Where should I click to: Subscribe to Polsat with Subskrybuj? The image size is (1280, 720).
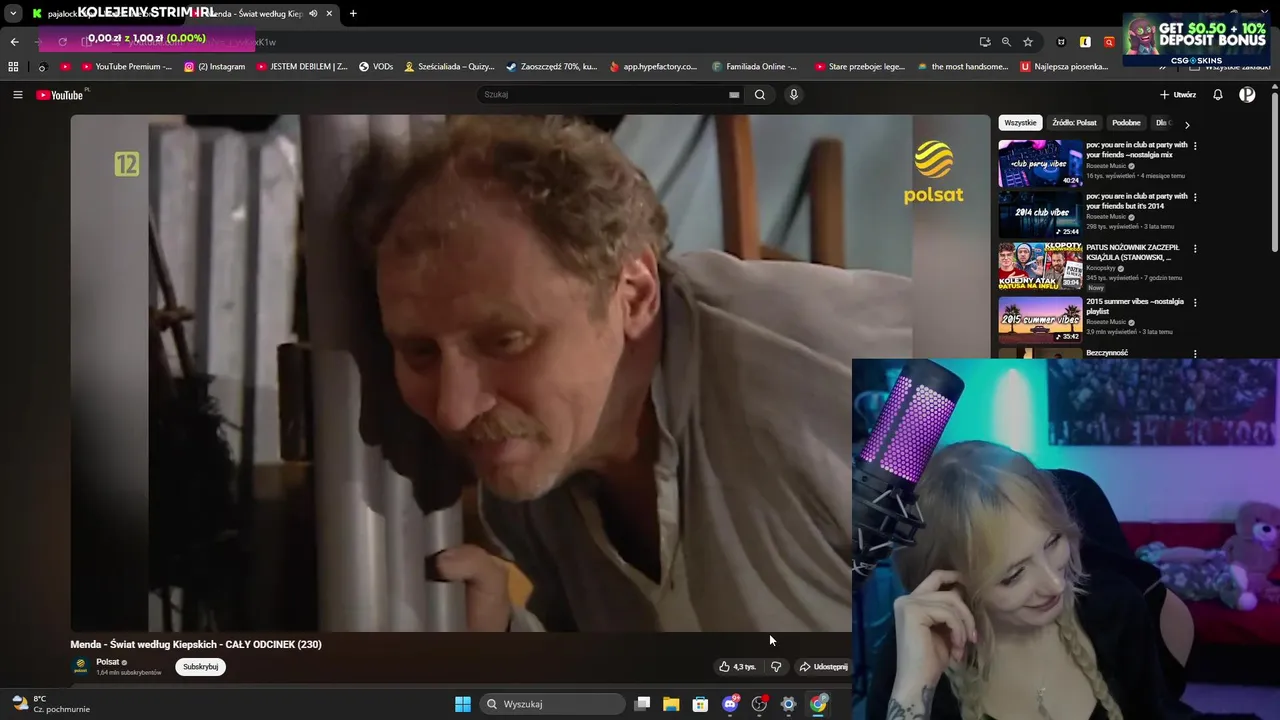click(200, 667)
